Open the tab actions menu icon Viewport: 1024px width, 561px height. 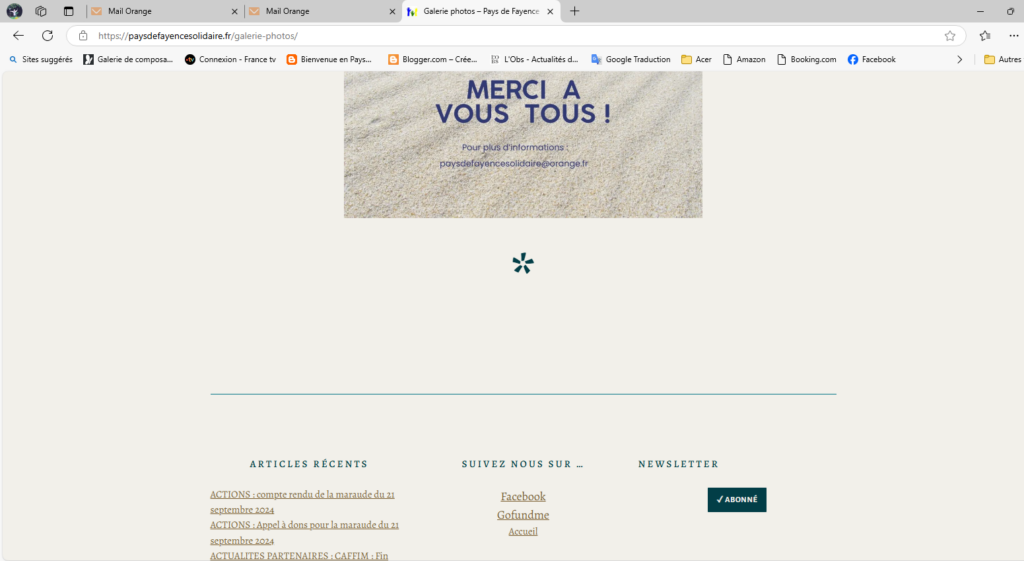point(68,11)
